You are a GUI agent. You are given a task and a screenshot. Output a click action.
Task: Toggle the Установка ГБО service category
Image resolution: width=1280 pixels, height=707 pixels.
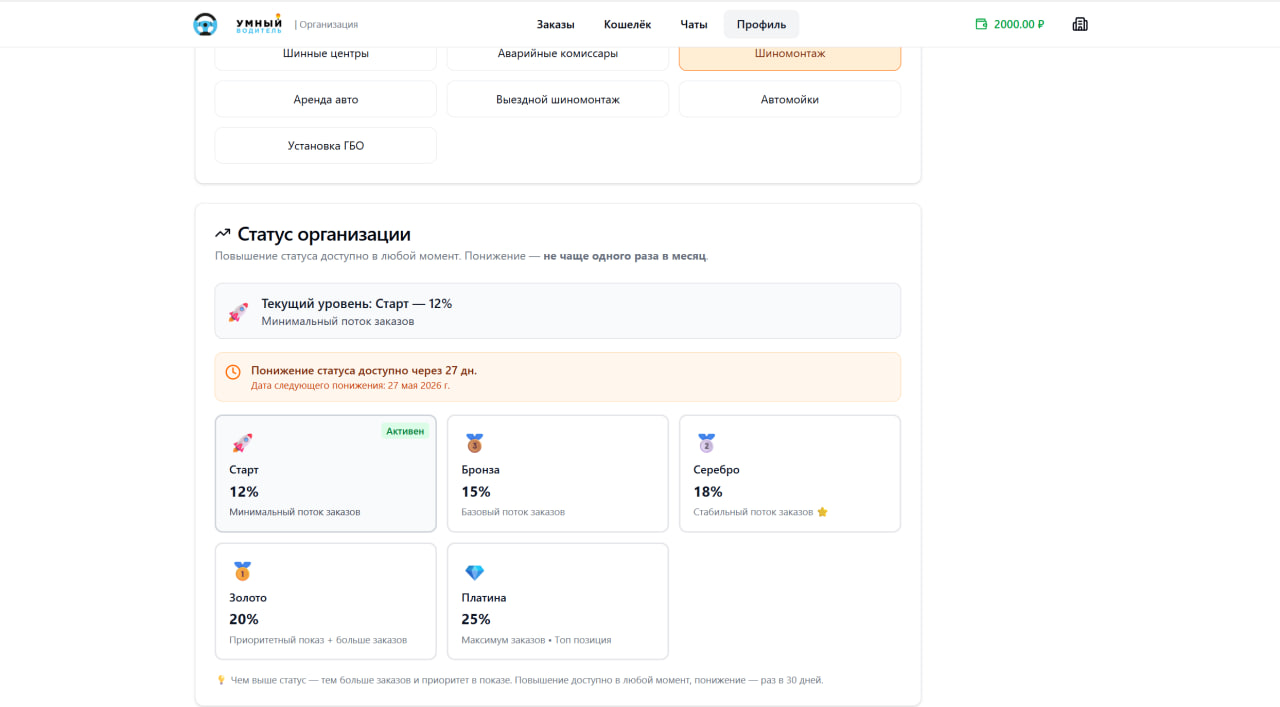pyautogui.click(x=326, y=145)
